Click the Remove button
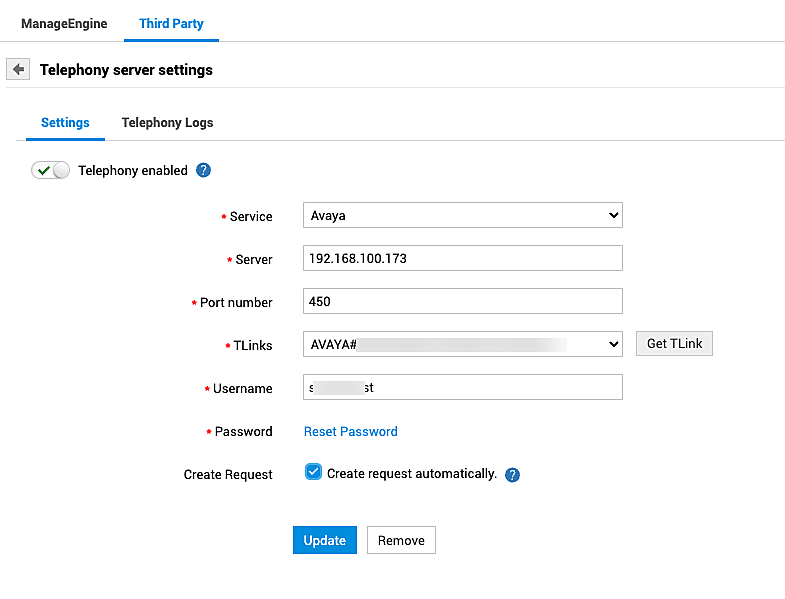This screenshot has width=785, height=599. 401,540
